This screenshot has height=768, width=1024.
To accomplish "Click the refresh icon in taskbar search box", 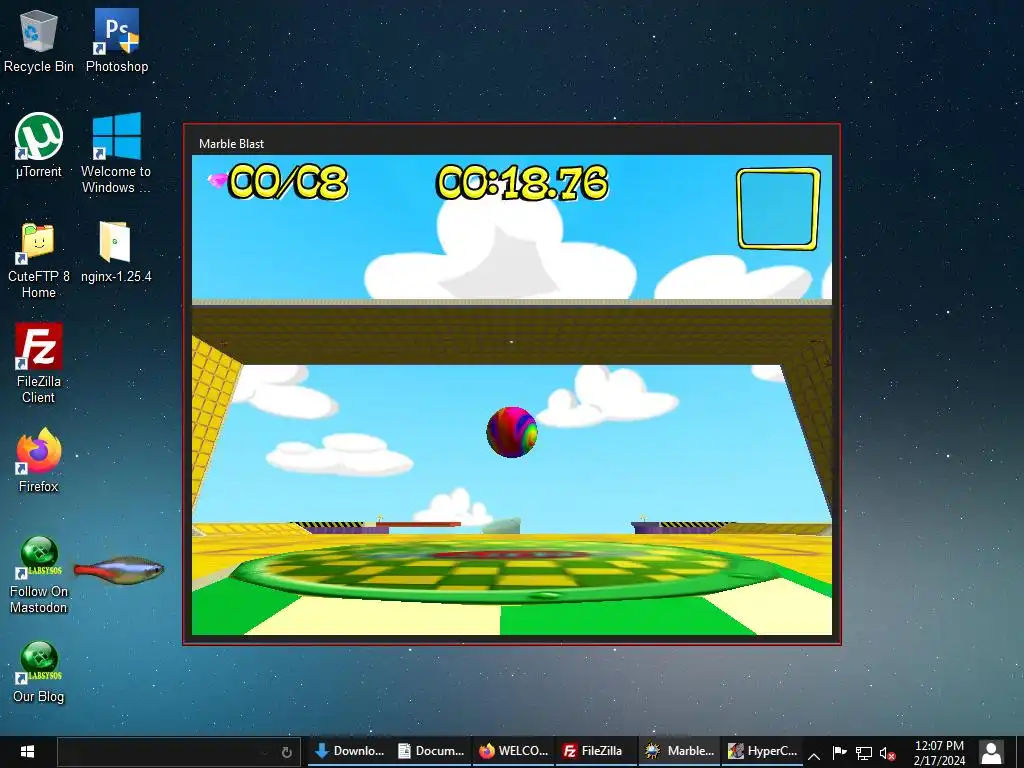I will (x=286, y=752).
